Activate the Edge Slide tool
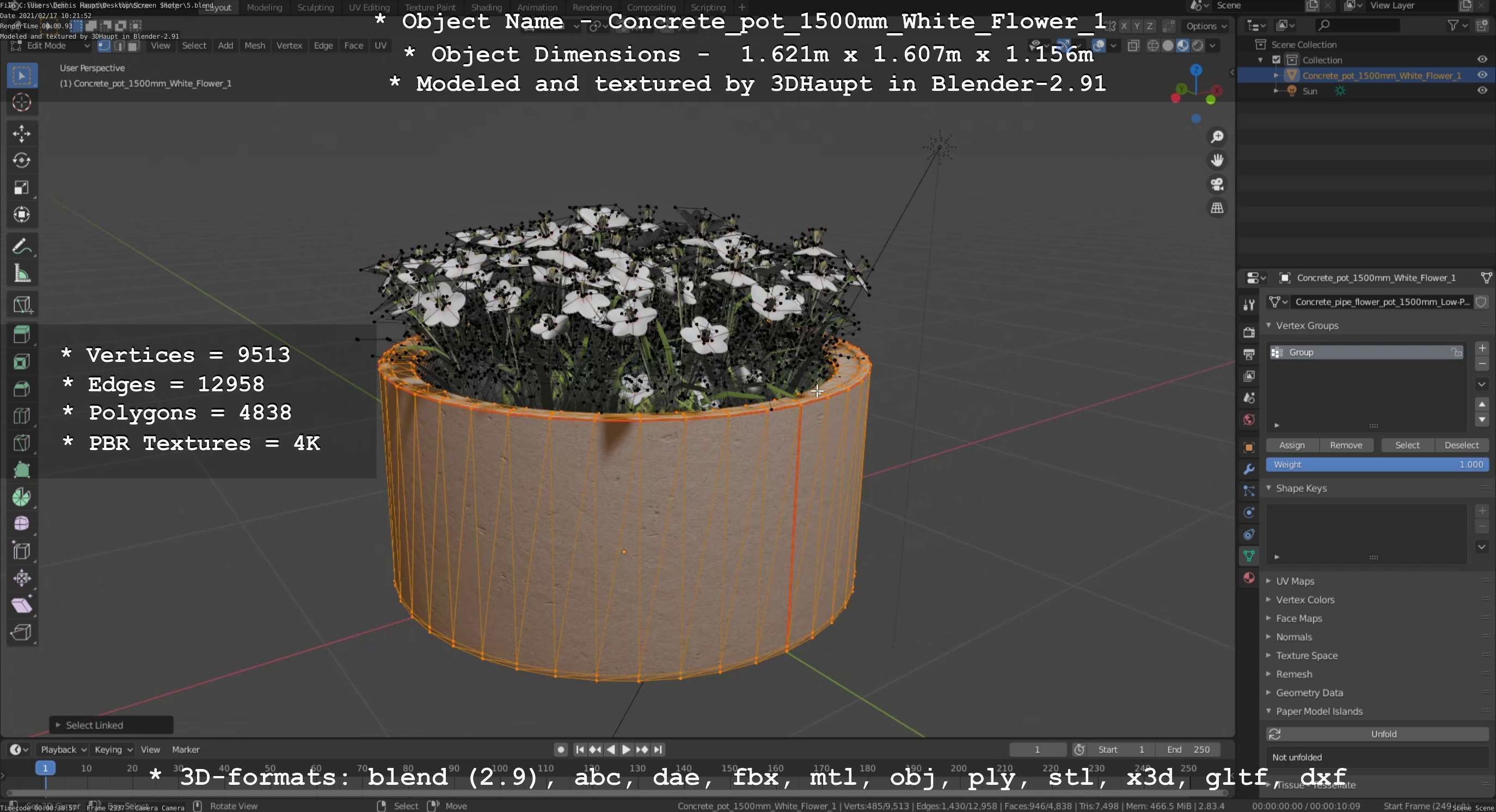 (22, 551)
